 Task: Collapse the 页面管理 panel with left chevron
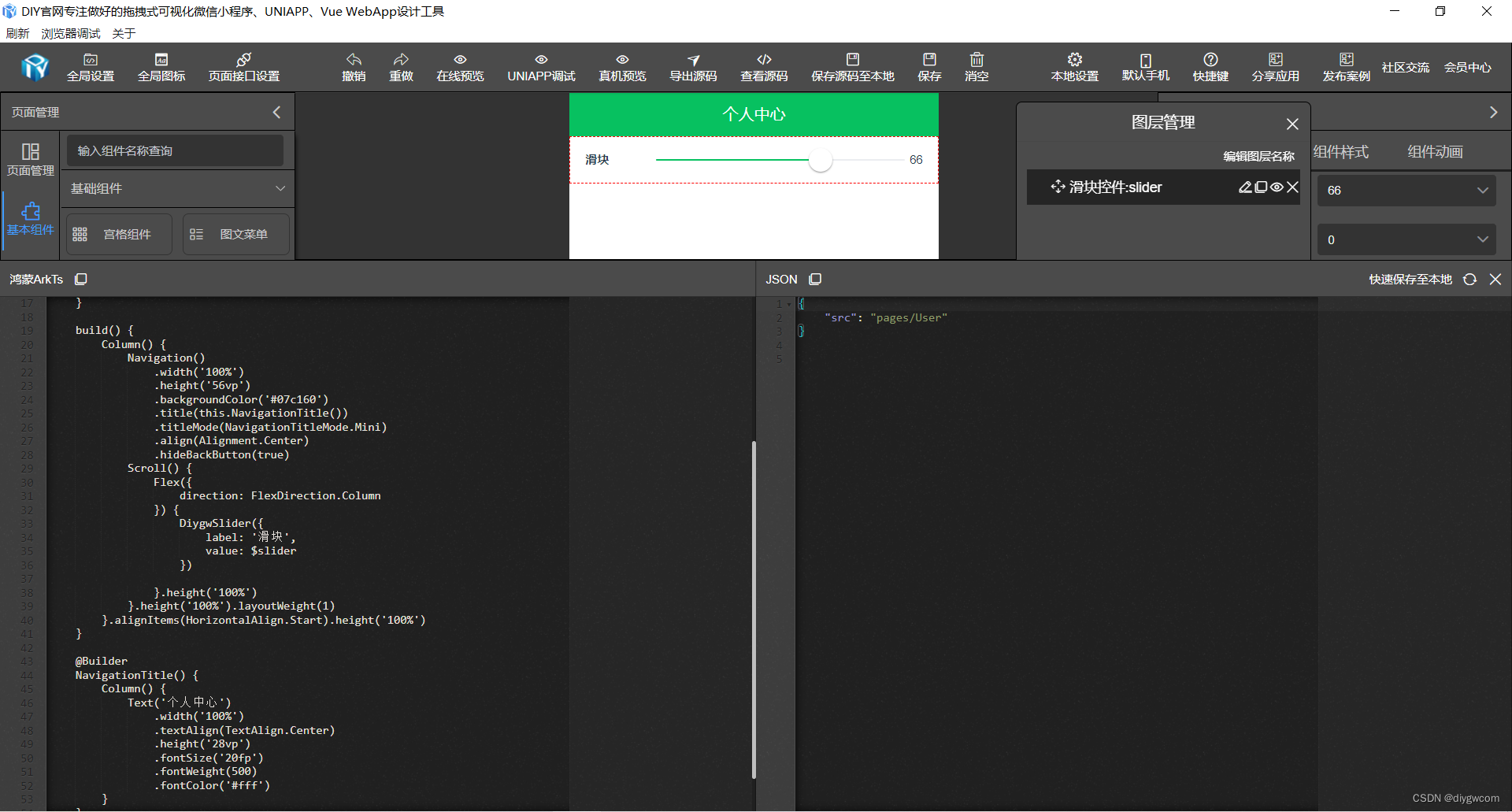(x=276, y=112)
